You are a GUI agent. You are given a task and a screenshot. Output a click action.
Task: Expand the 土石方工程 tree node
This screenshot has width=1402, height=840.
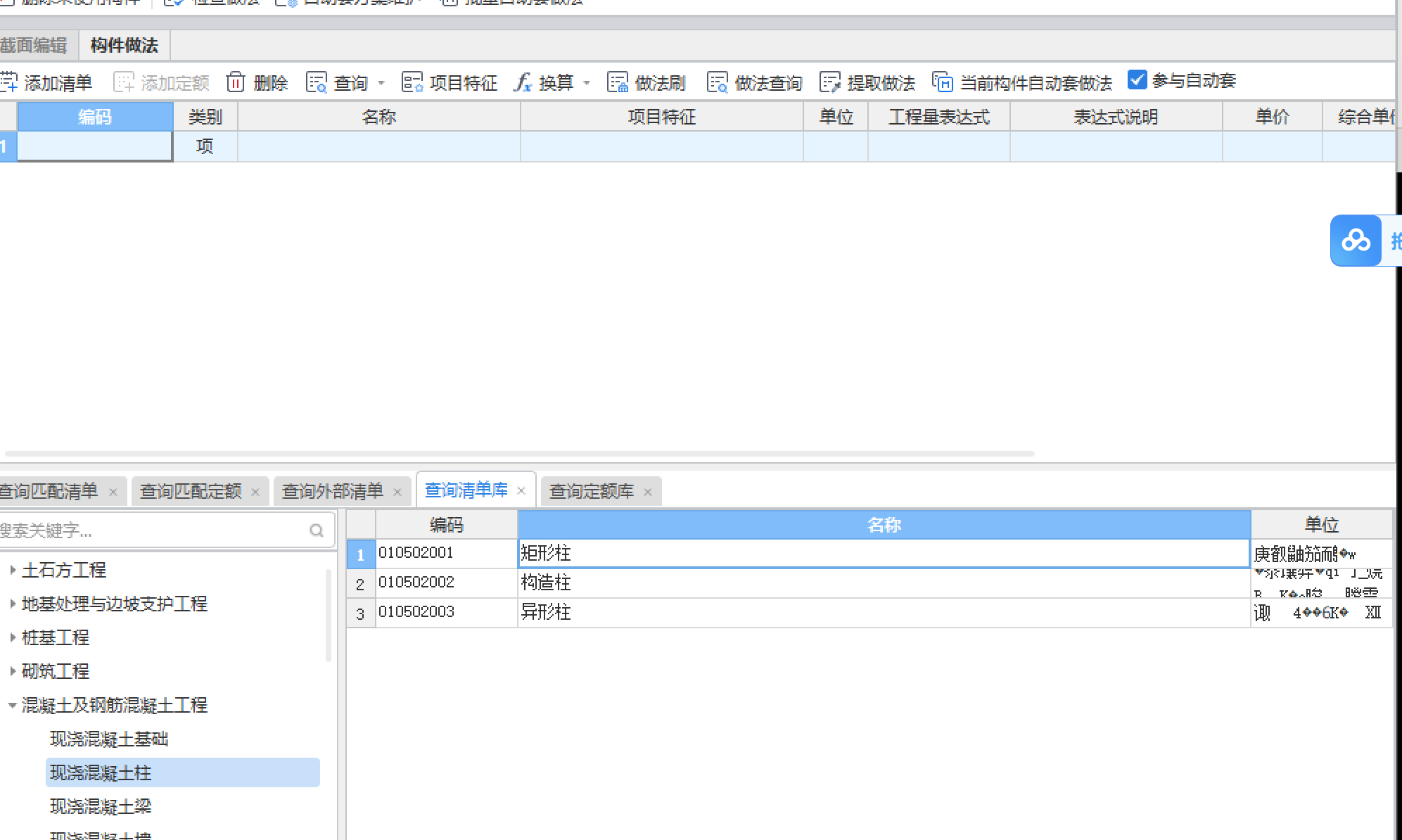(x=13, y=570)
